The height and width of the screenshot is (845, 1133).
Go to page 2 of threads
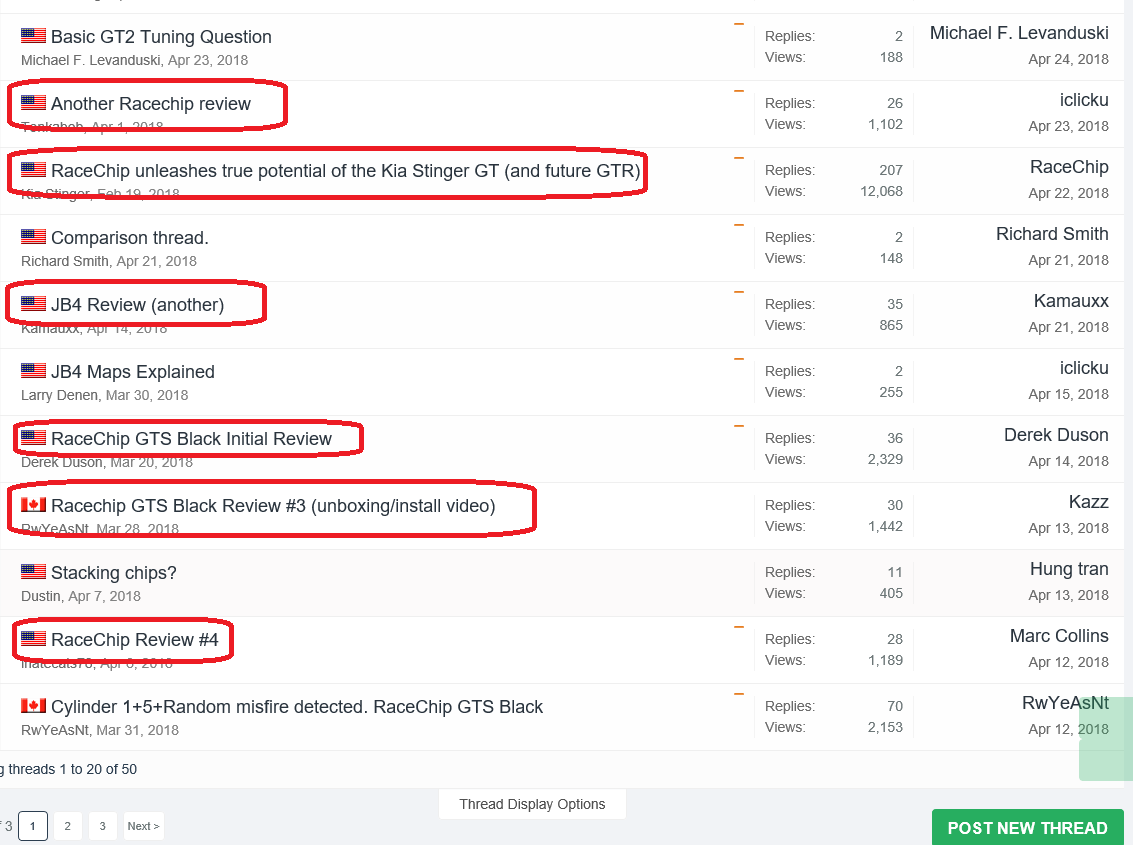coord(67,826)
